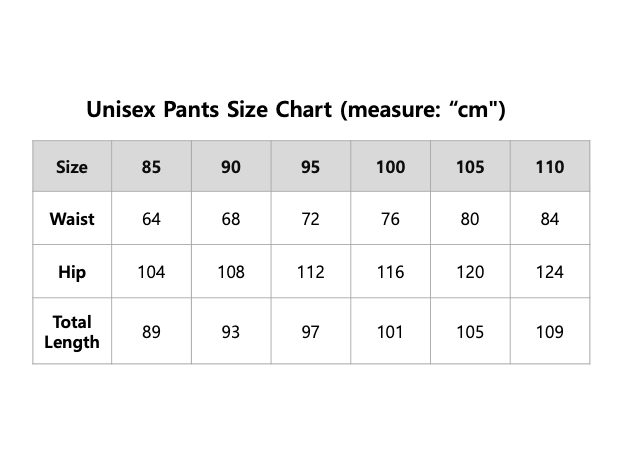
Task: Select total length value 89 cell
Action: click(x=151, y=331)
